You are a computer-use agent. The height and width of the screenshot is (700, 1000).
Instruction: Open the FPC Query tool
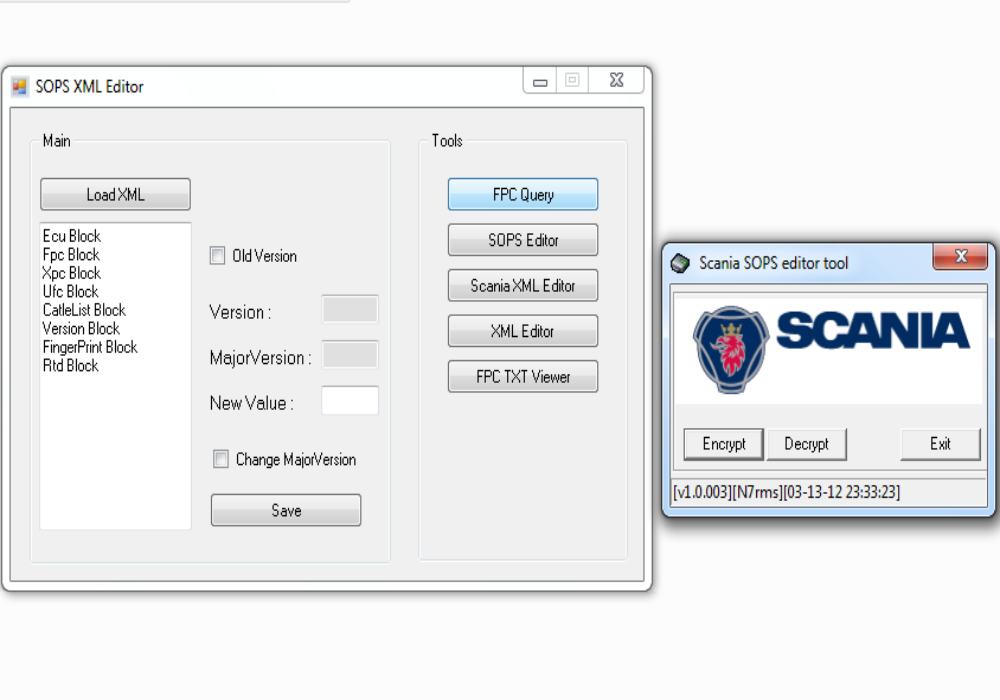click(x=522, y=194)
